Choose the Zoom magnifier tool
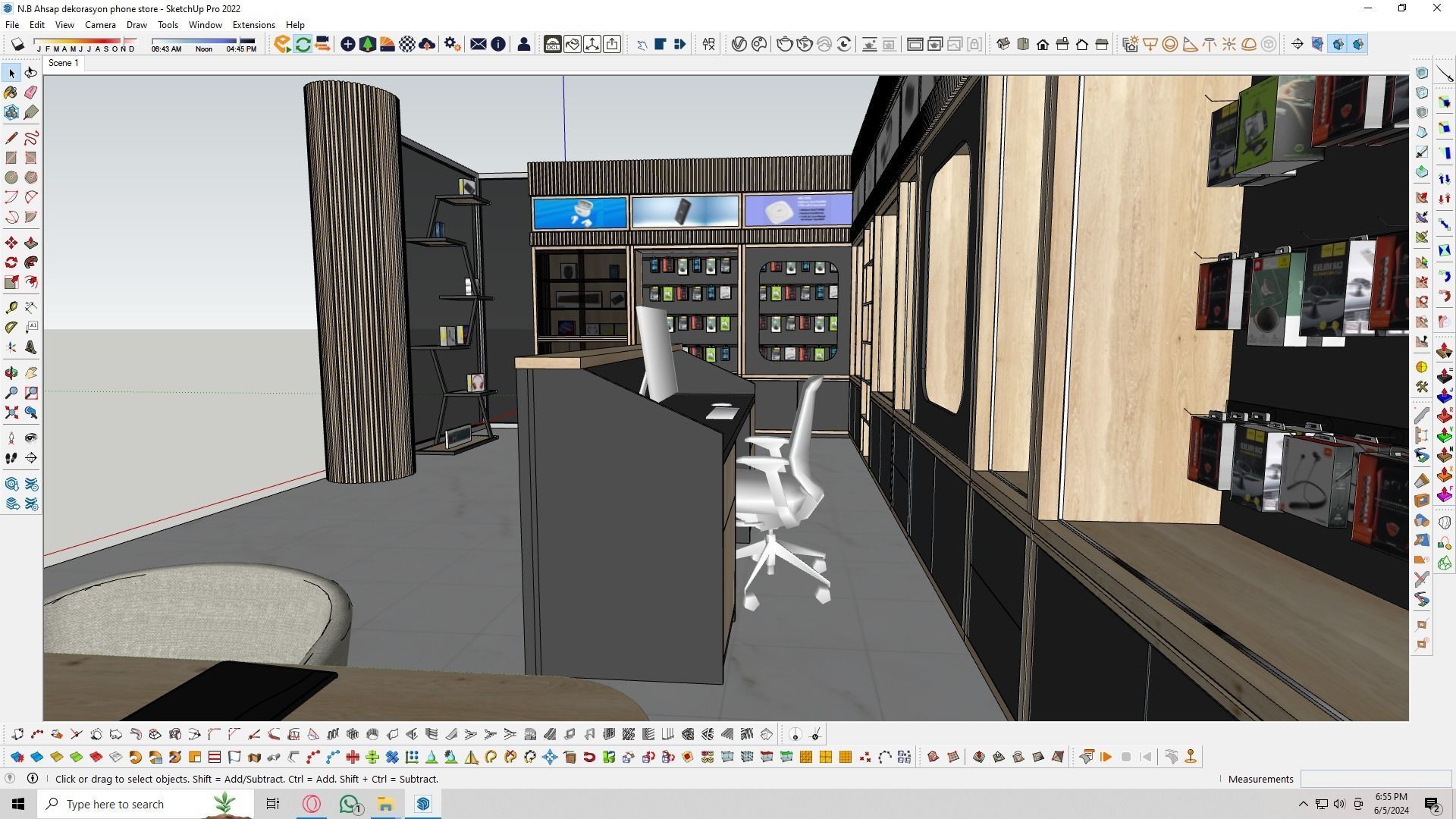Screen dimensions: 1456x819 [11, 393]
